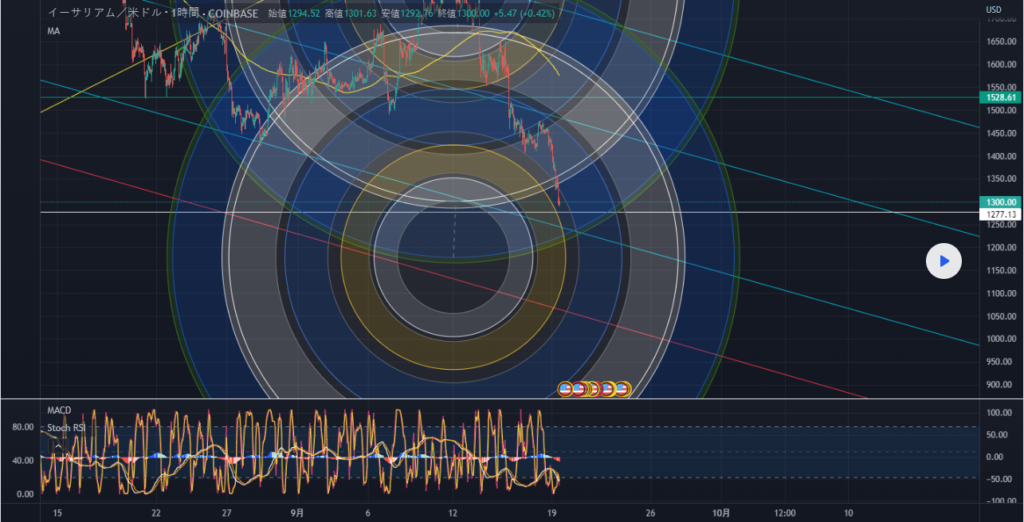The height and width of the screenshot is (522, 1024).
Task: Click the green 1528.61 price label
Action: click(x=1001, y=98)
